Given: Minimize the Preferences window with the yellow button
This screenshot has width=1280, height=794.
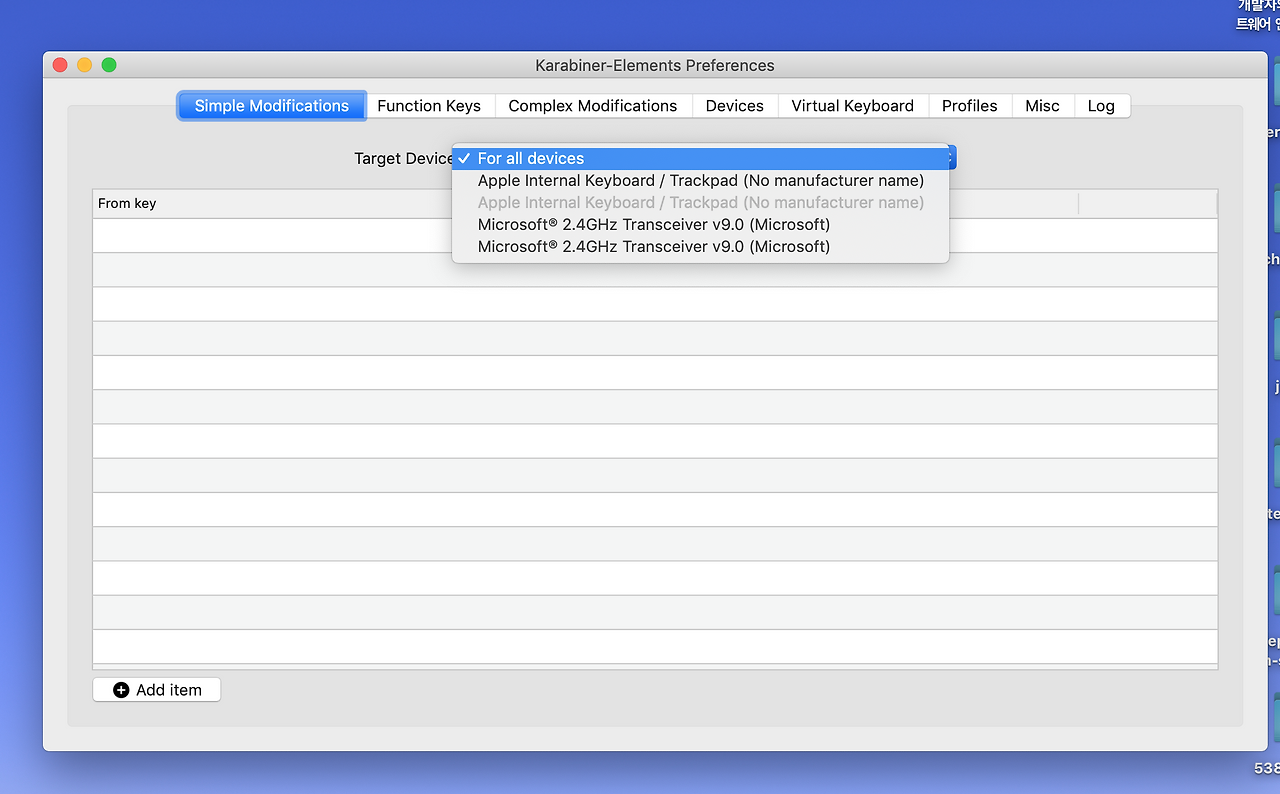Looking at the screenshot, I should (x=85, y=65).
